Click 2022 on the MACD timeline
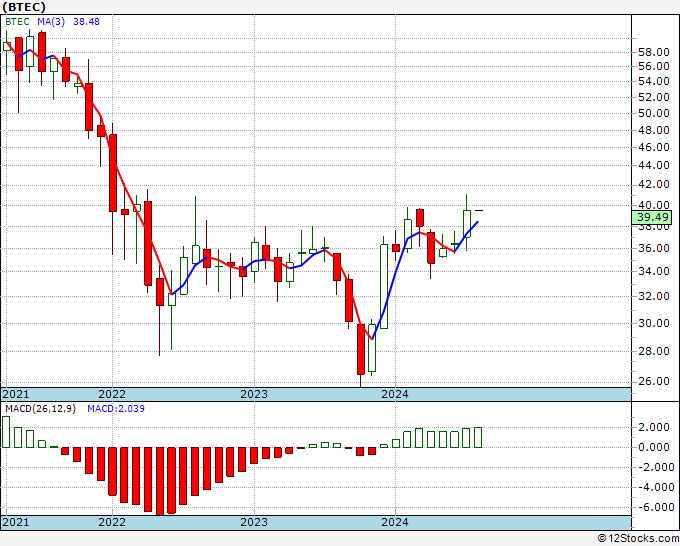Image resolution: width=680 pixels, height=546 pixels. [x=112, y=522]
